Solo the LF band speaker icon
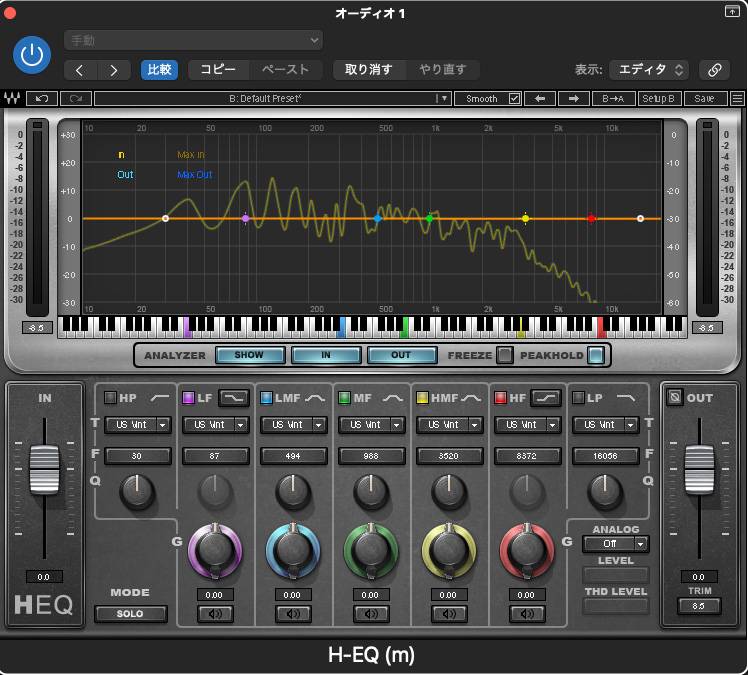Screen dimensions: 748x675 coord(215,613)
